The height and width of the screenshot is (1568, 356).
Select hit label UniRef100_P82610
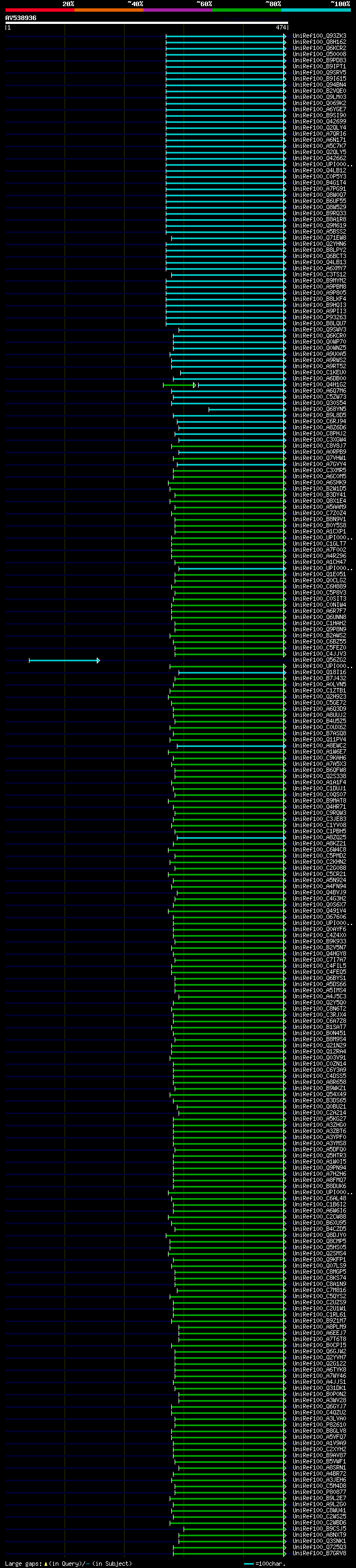pos(319,1426)
